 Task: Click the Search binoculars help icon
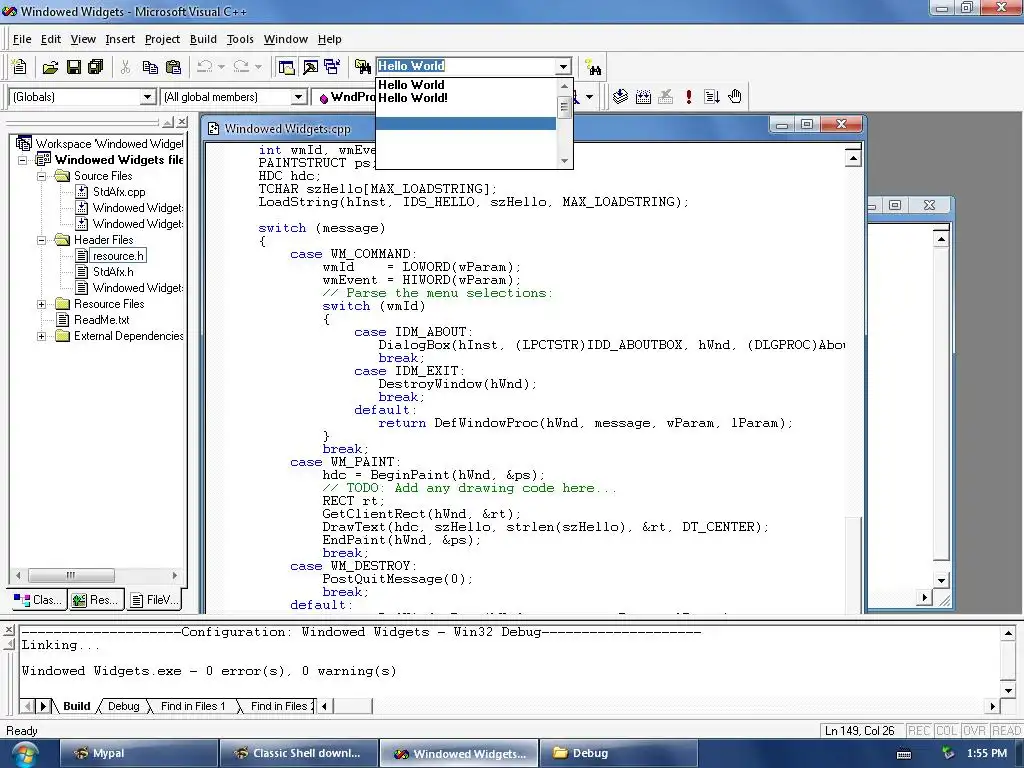tap(592, 67)
